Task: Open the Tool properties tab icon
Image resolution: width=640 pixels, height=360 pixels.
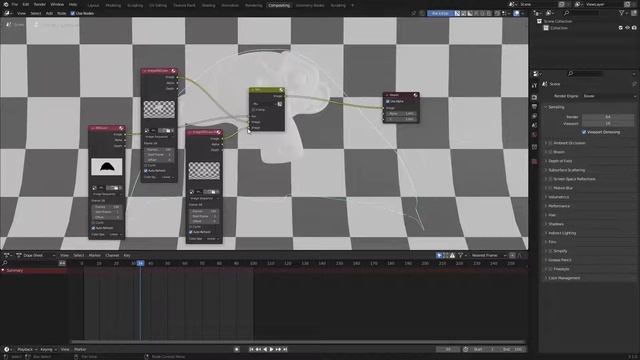Action: [534, 85]
